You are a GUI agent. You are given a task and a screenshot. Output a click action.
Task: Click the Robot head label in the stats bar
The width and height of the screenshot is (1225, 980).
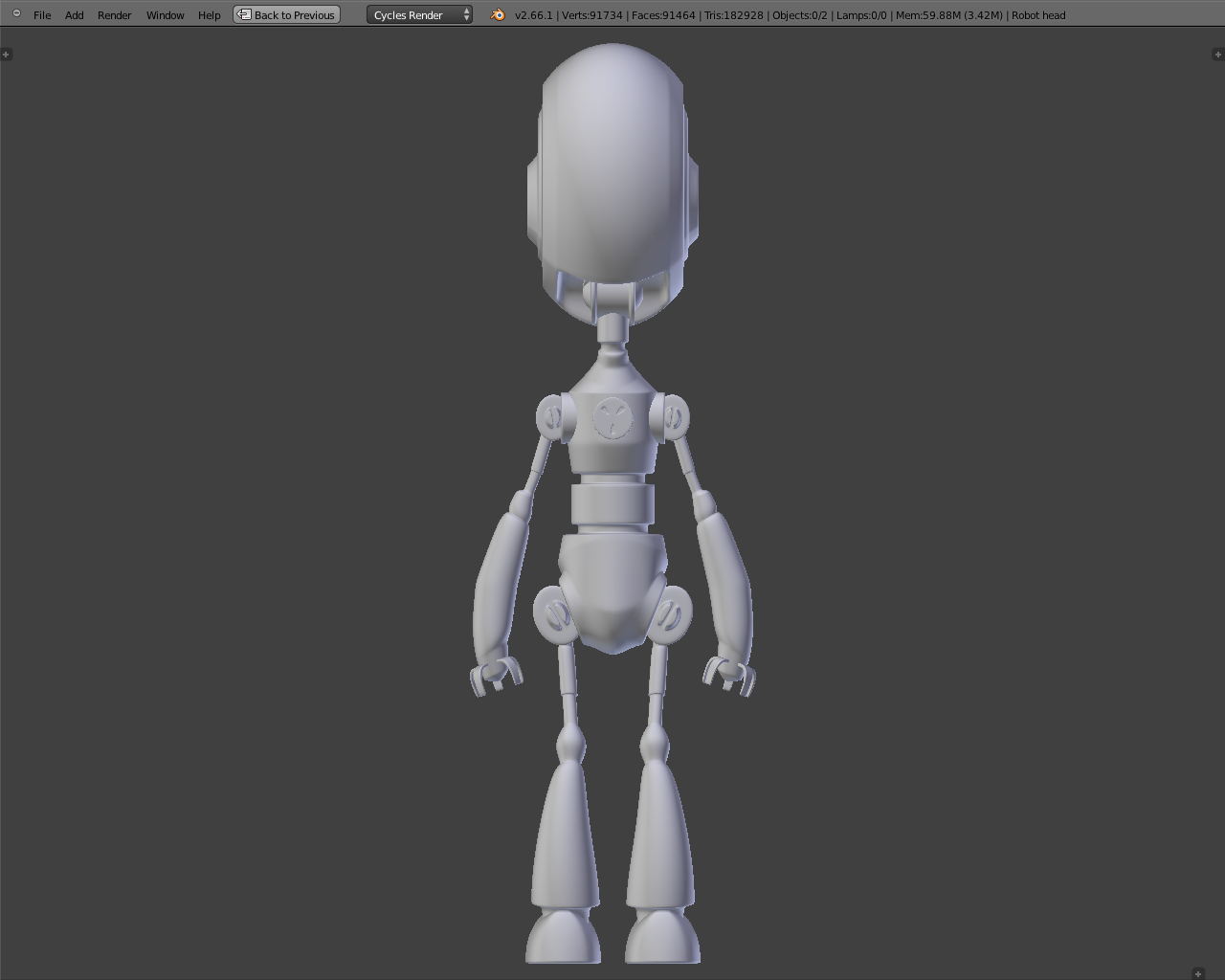click(x=1038, y=14)
